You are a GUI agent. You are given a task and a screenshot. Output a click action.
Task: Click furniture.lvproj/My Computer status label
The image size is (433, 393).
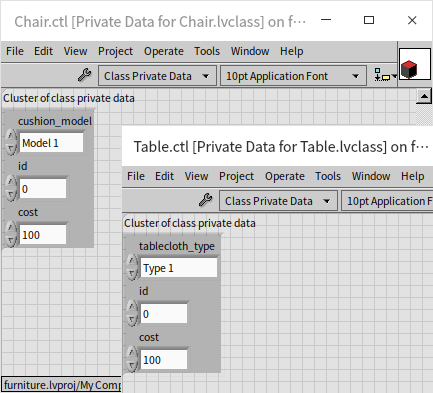pyautogui.click(x=62, y=385)
